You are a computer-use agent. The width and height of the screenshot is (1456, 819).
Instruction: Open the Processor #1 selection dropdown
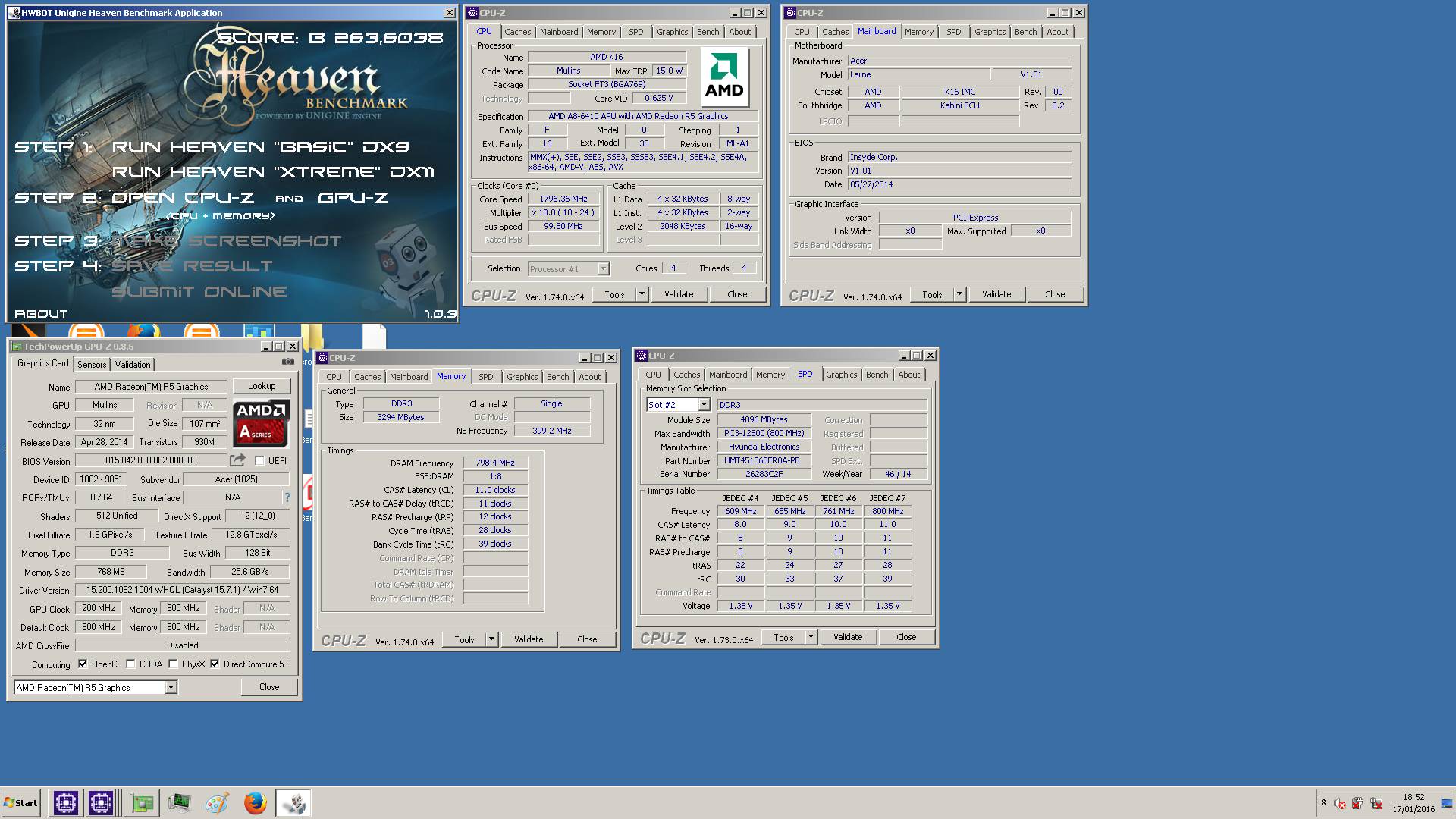[603, 268]
